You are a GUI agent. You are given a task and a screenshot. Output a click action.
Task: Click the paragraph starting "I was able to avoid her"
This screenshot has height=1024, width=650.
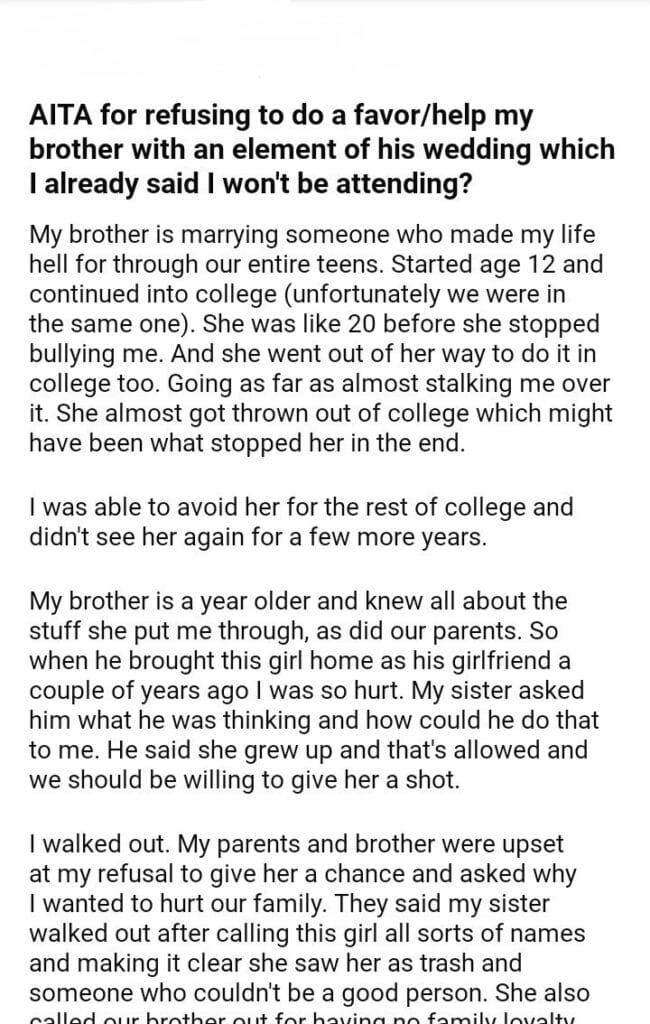pyautogui.click(x=300, y=521)
